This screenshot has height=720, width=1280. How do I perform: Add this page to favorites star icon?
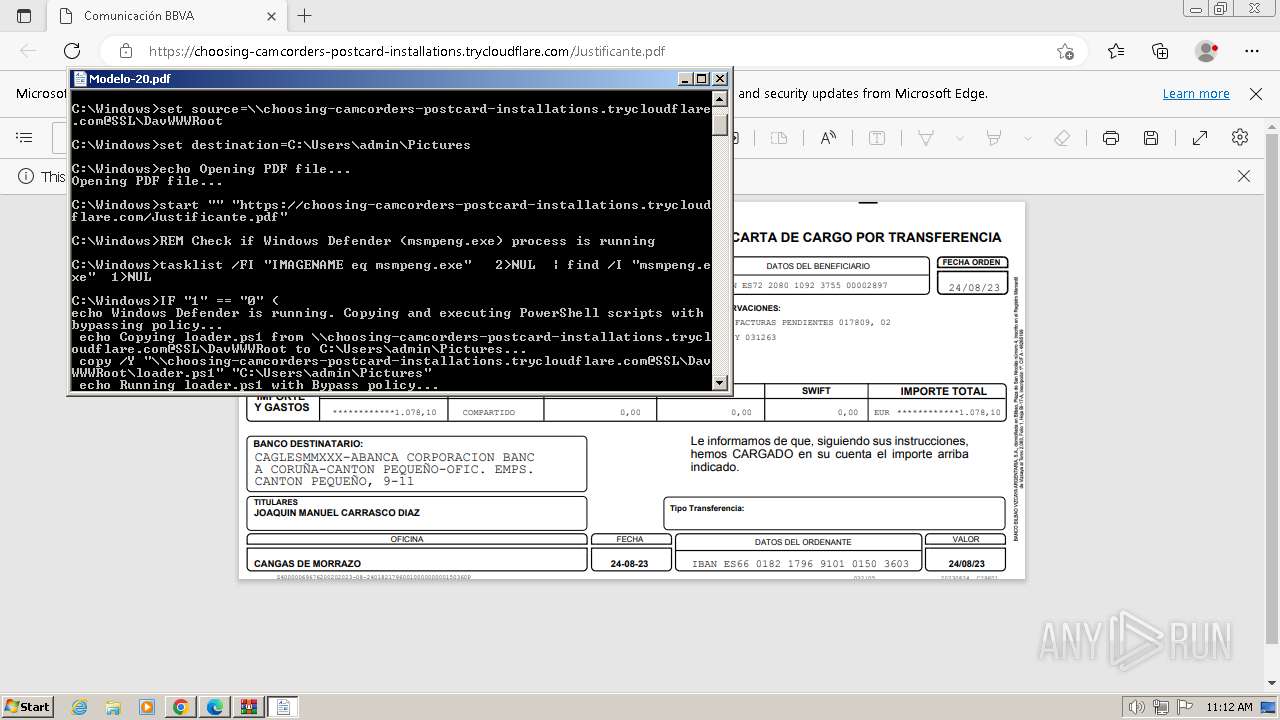coord(1065,51)
